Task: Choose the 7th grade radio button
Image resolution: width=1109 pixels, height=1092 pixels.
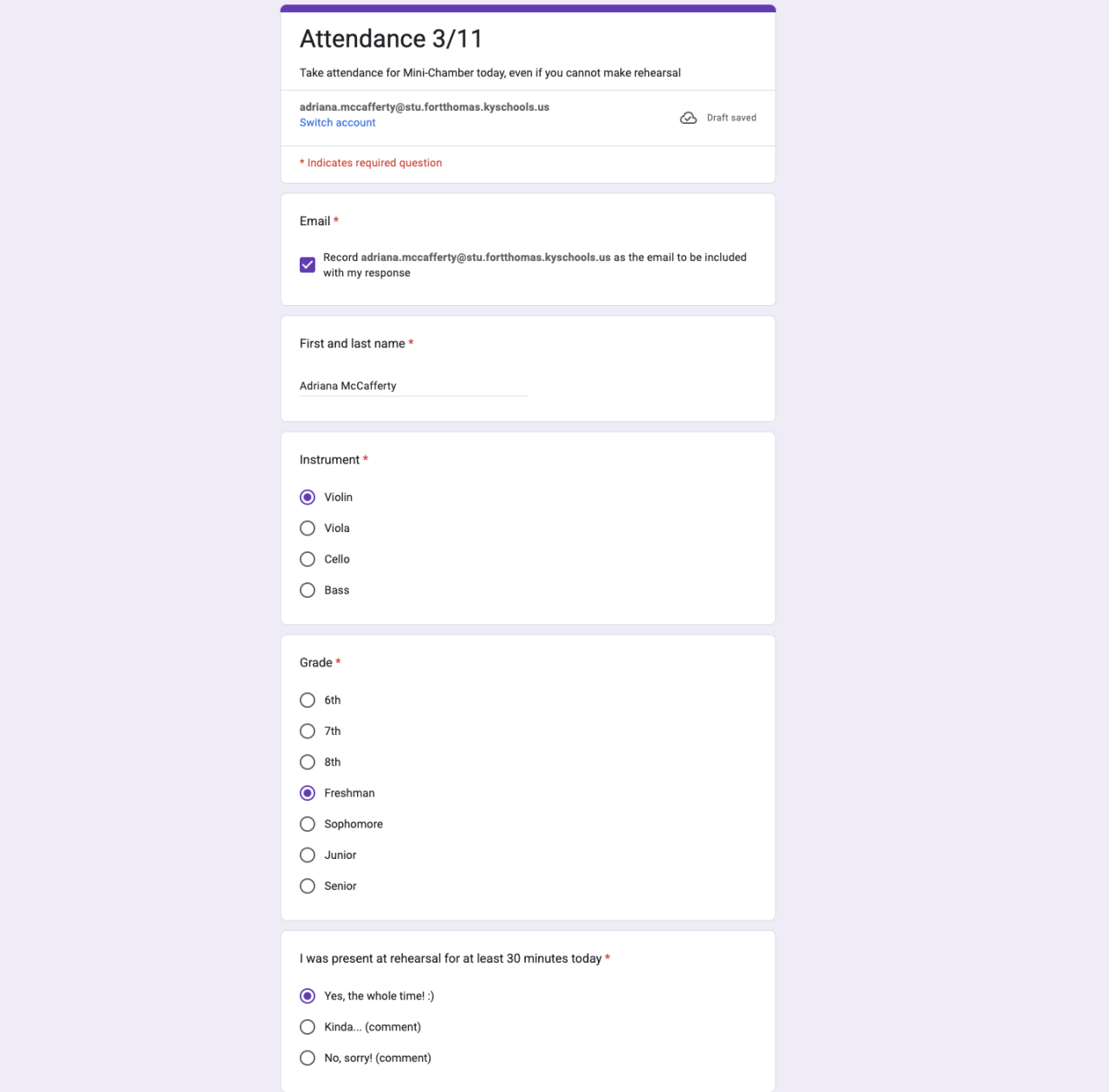Action: [308, 731]
